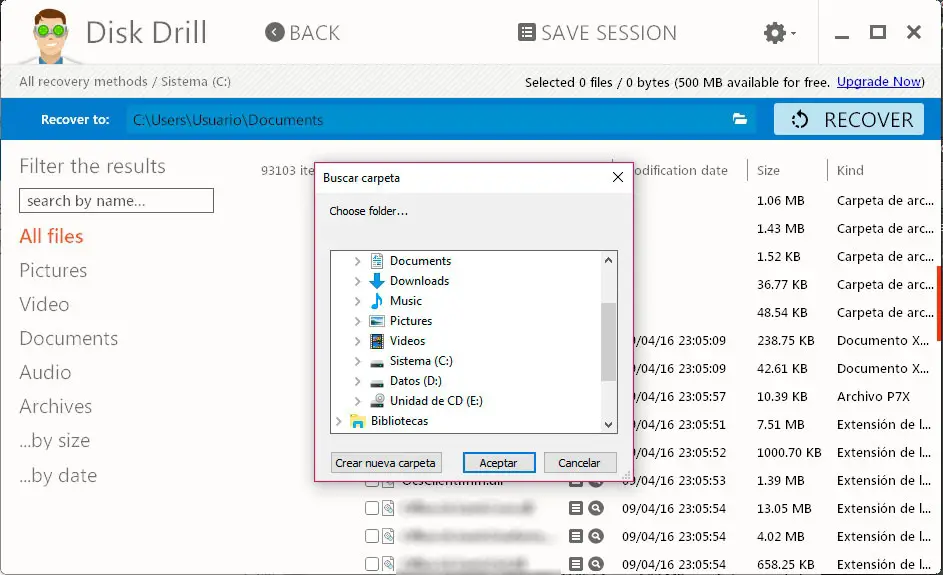Expand the Unidad de CD (E:) node
The image size is (943, 575).
coord(357,401)
